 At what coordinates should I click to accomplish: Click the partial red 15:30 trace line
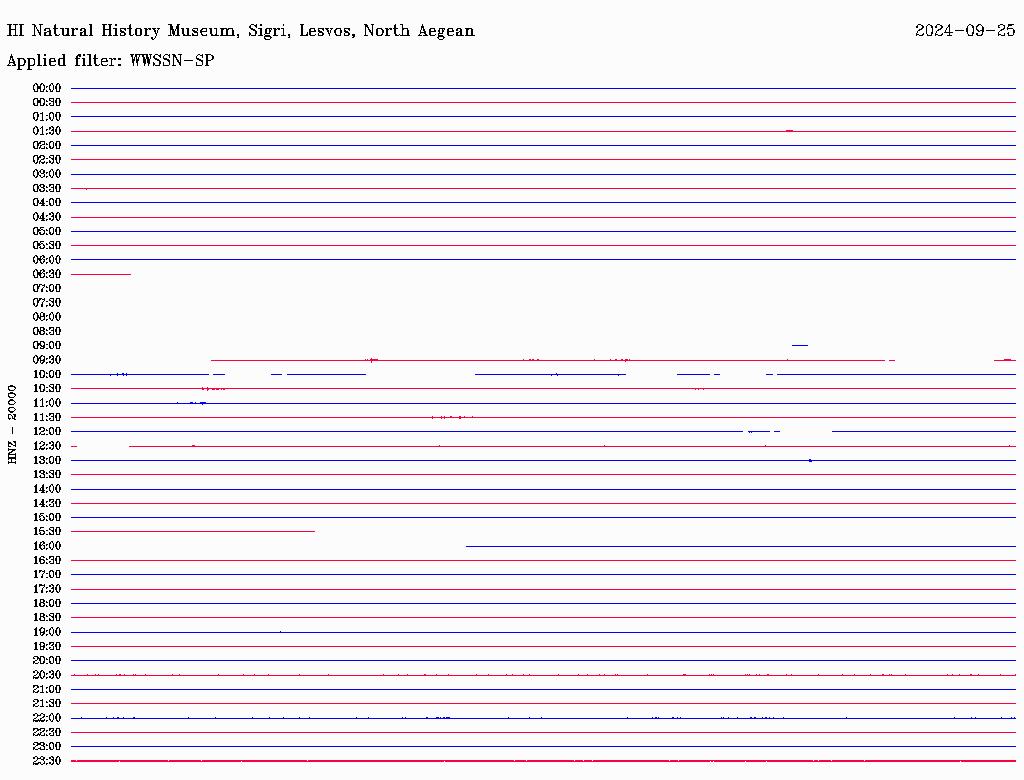coord(193,532)
